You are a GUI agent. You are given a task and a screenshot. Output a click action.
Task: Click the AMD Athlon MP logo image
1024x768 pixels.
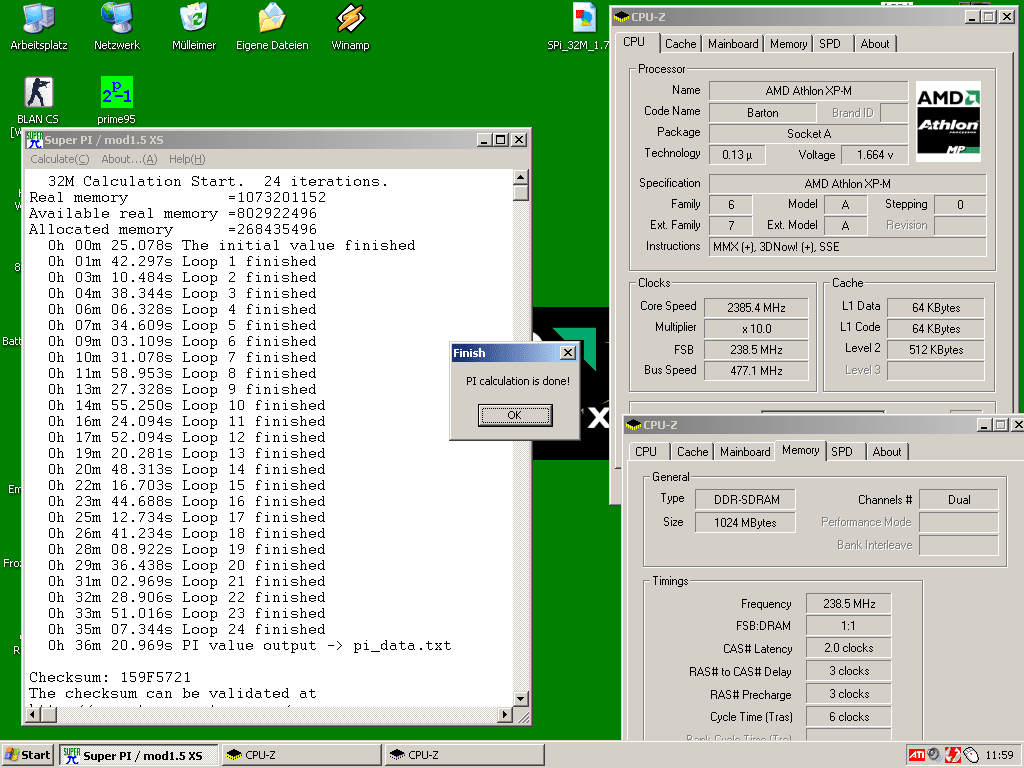(948, 121)
